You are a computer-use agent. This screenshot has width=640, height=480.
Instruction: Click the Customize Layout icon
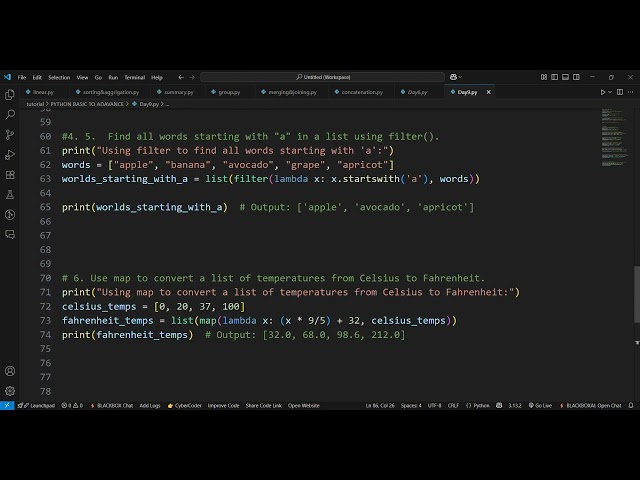click(x=544, y=77)
